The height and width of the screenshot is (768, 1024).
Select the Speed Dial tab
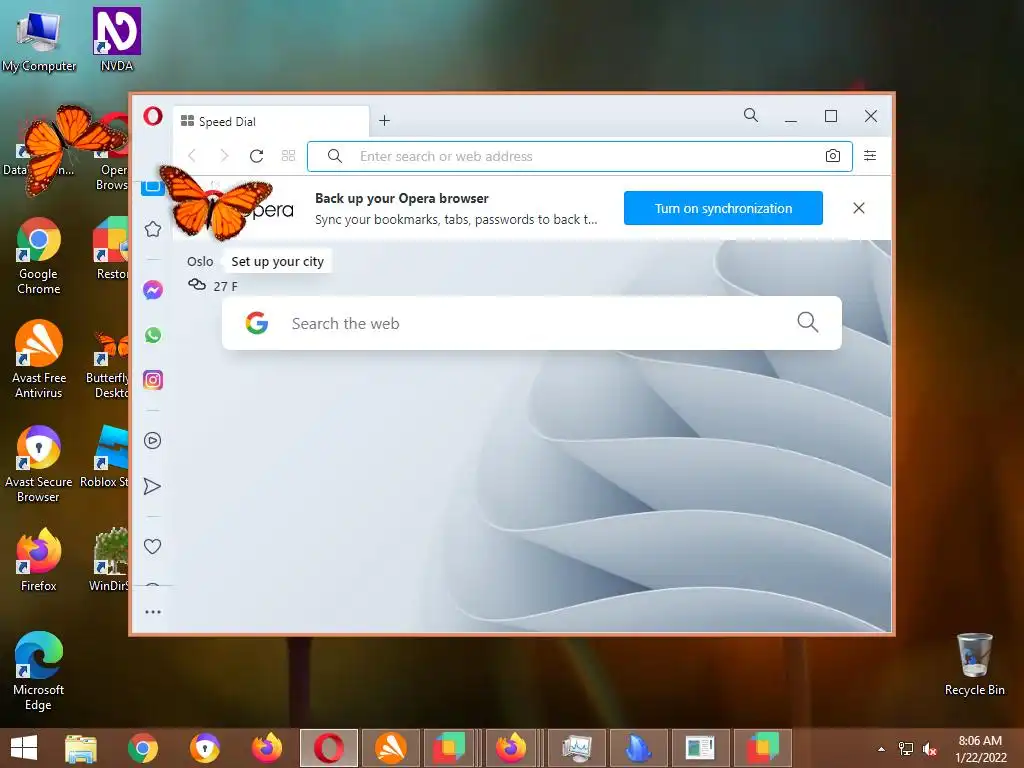pos(271,121)
